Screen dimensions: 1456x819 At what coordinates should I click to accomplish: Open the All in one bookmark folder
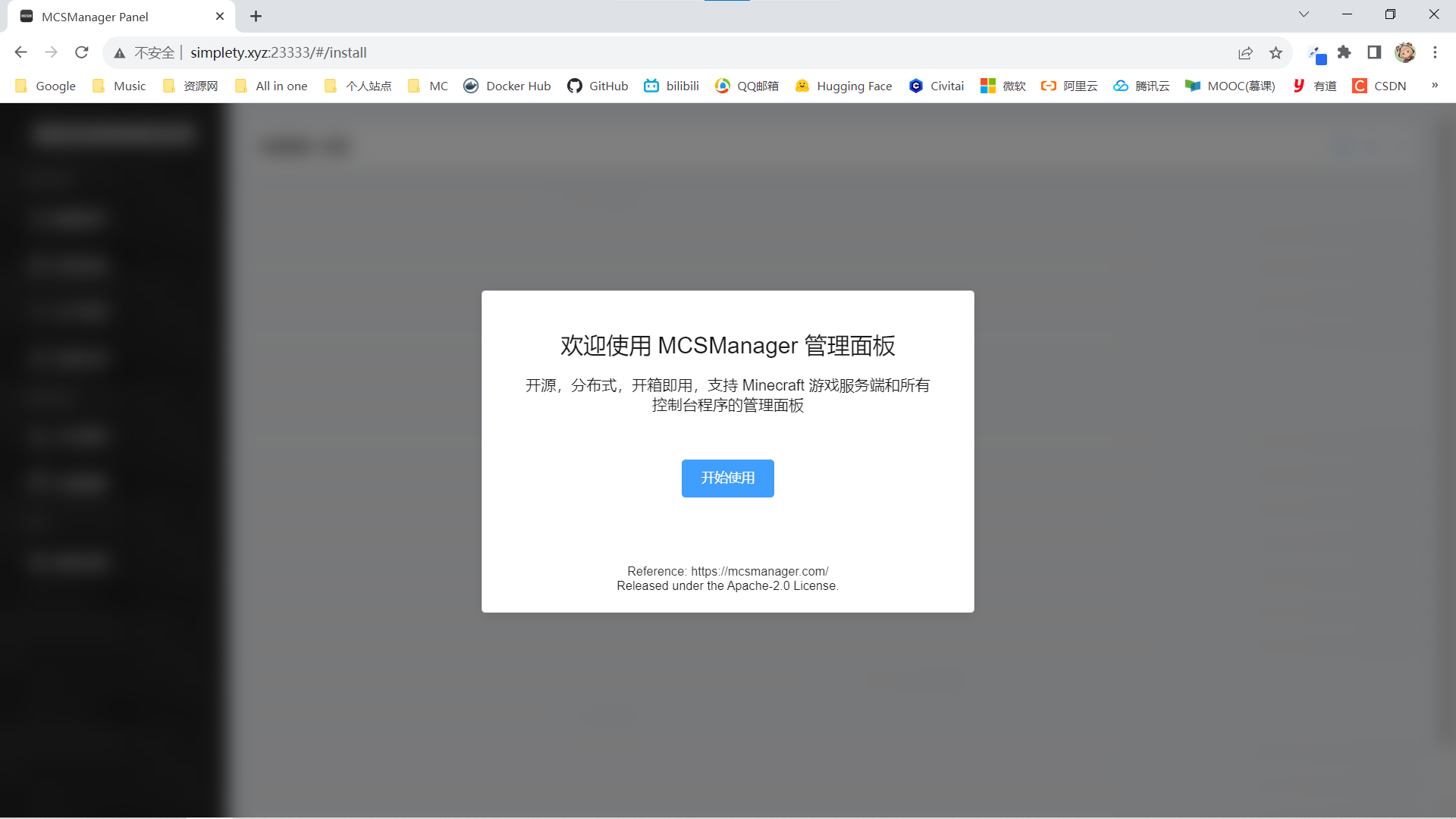271,86
